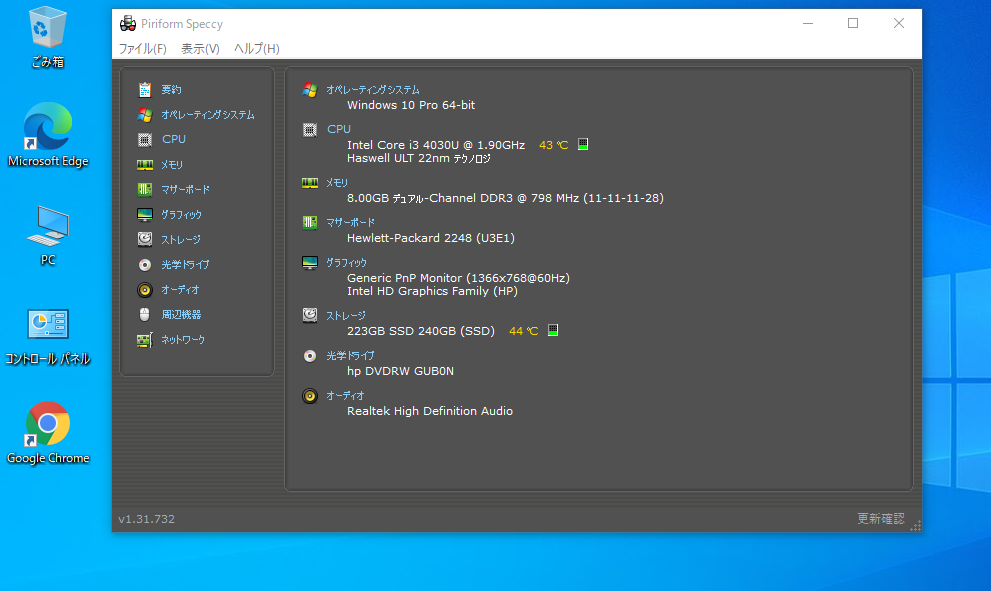Click the ストレージ hard disk sidebar icon
Screen dimensions: 991x591
[145, 239]
